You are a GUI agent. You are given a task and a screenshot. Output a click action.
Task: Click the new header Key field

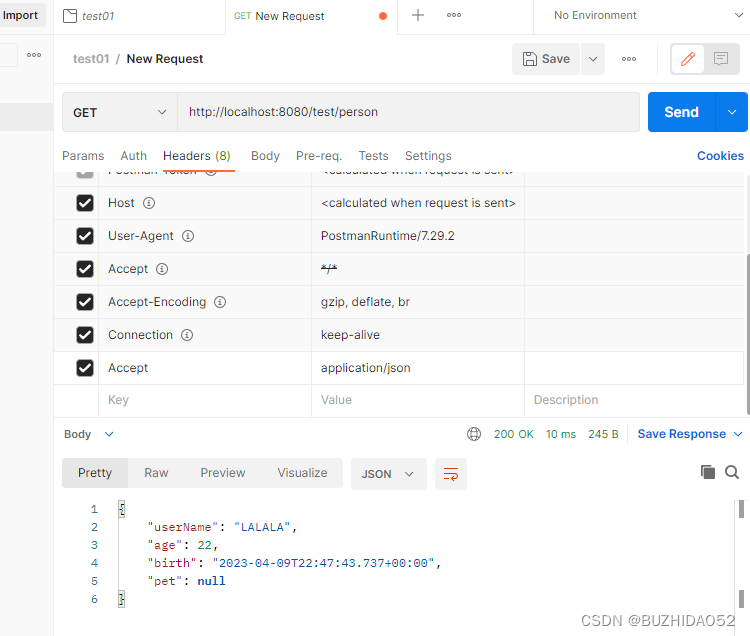point(205,400)
